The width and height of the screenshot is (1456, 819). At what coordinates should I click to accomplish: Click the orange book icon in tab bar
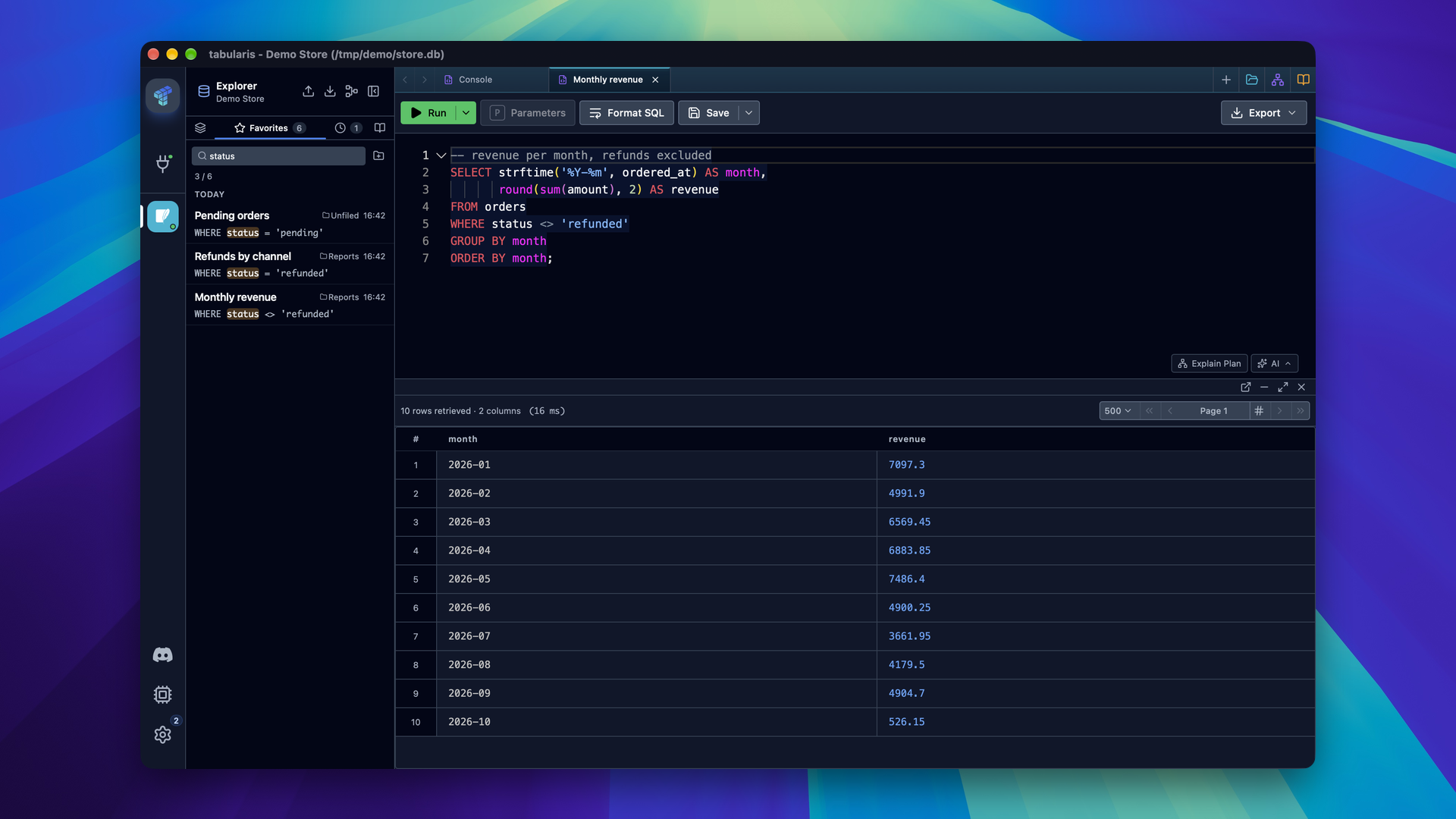1303,80
